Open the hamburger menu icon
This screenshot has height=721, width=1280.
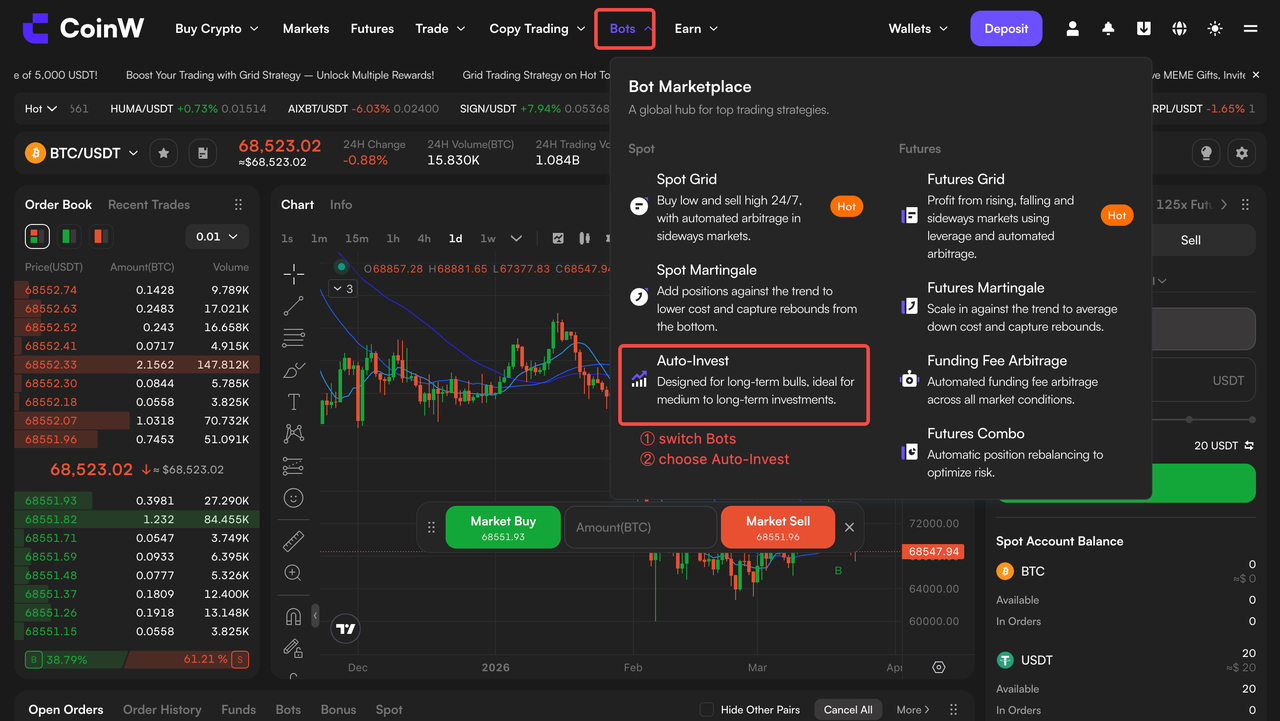pyautogui.click(x=1250, y=29)
